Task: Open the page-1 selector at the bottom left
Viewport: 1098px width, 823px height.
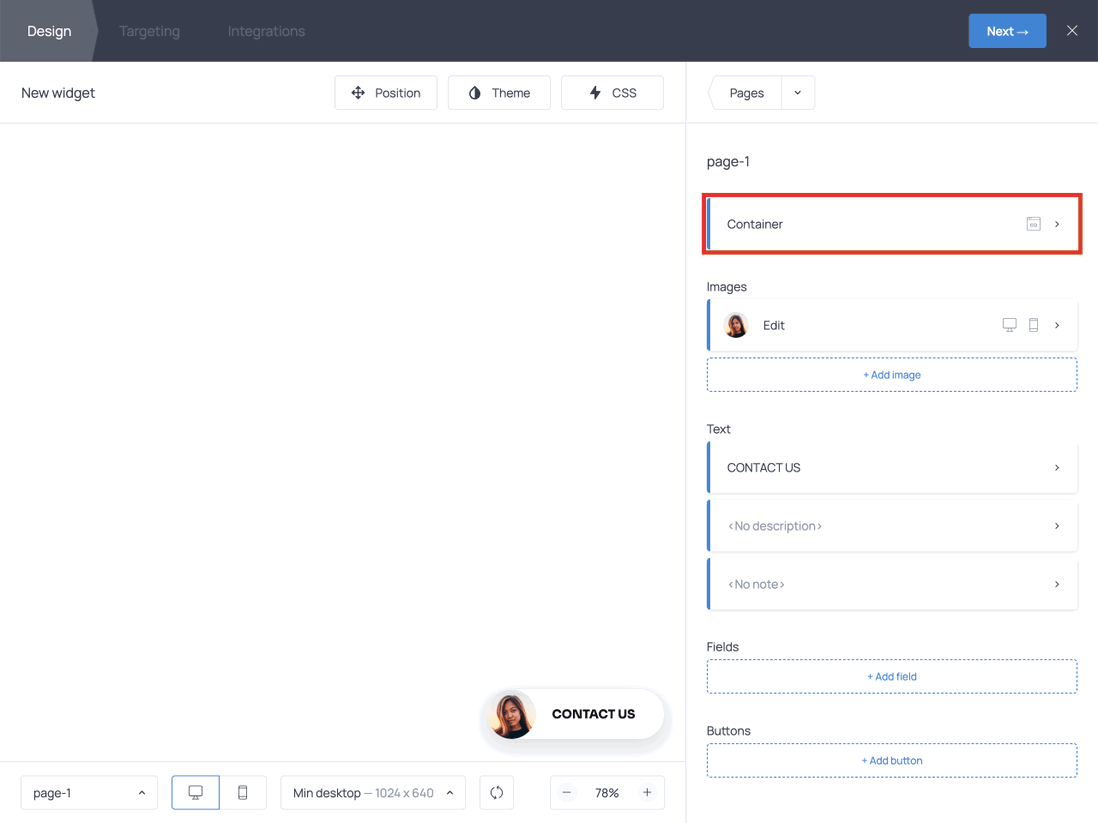Action: click(89, 792)
